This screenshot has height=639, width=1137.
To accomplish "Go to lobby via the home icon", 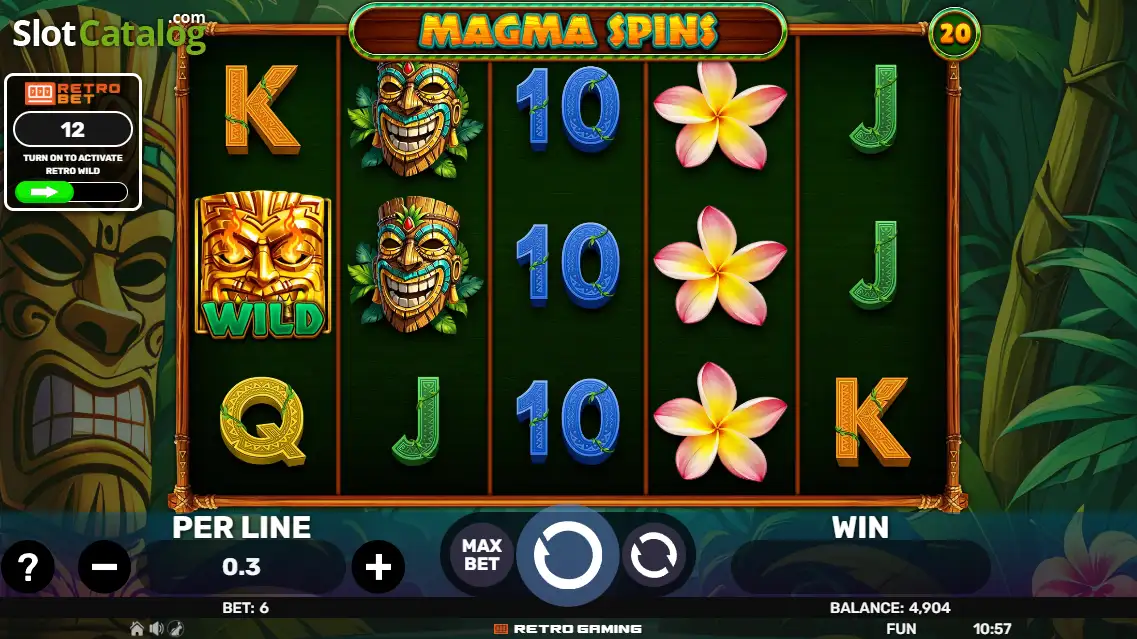I will click(136, 629).
